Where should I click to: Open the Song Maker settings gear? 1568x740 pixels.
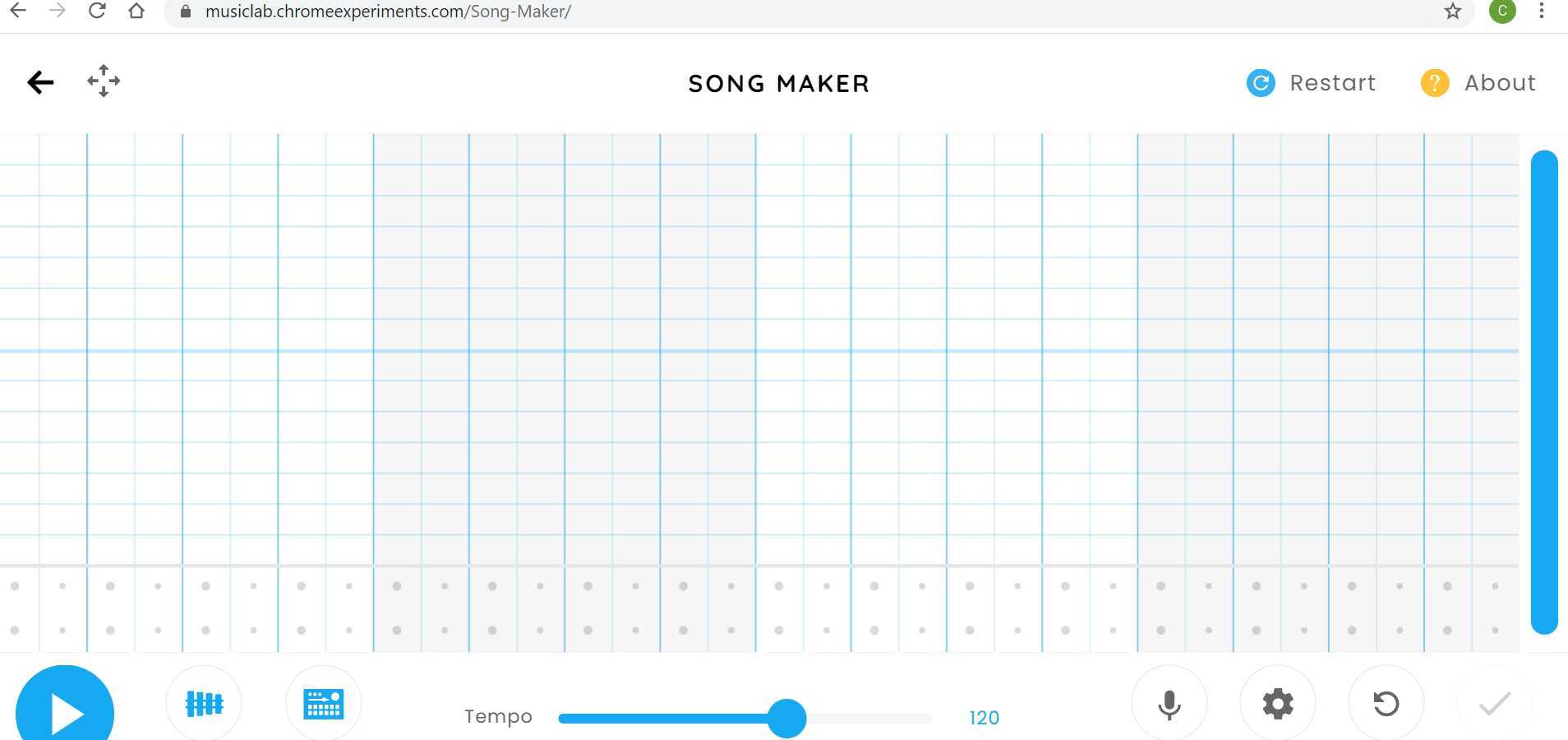1277,703
